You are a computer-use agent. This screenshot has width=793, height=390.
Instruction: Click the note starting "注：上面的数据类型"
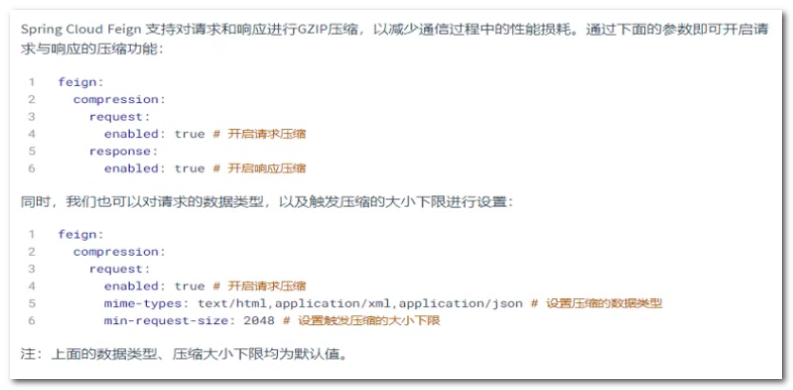click(185, 354)
